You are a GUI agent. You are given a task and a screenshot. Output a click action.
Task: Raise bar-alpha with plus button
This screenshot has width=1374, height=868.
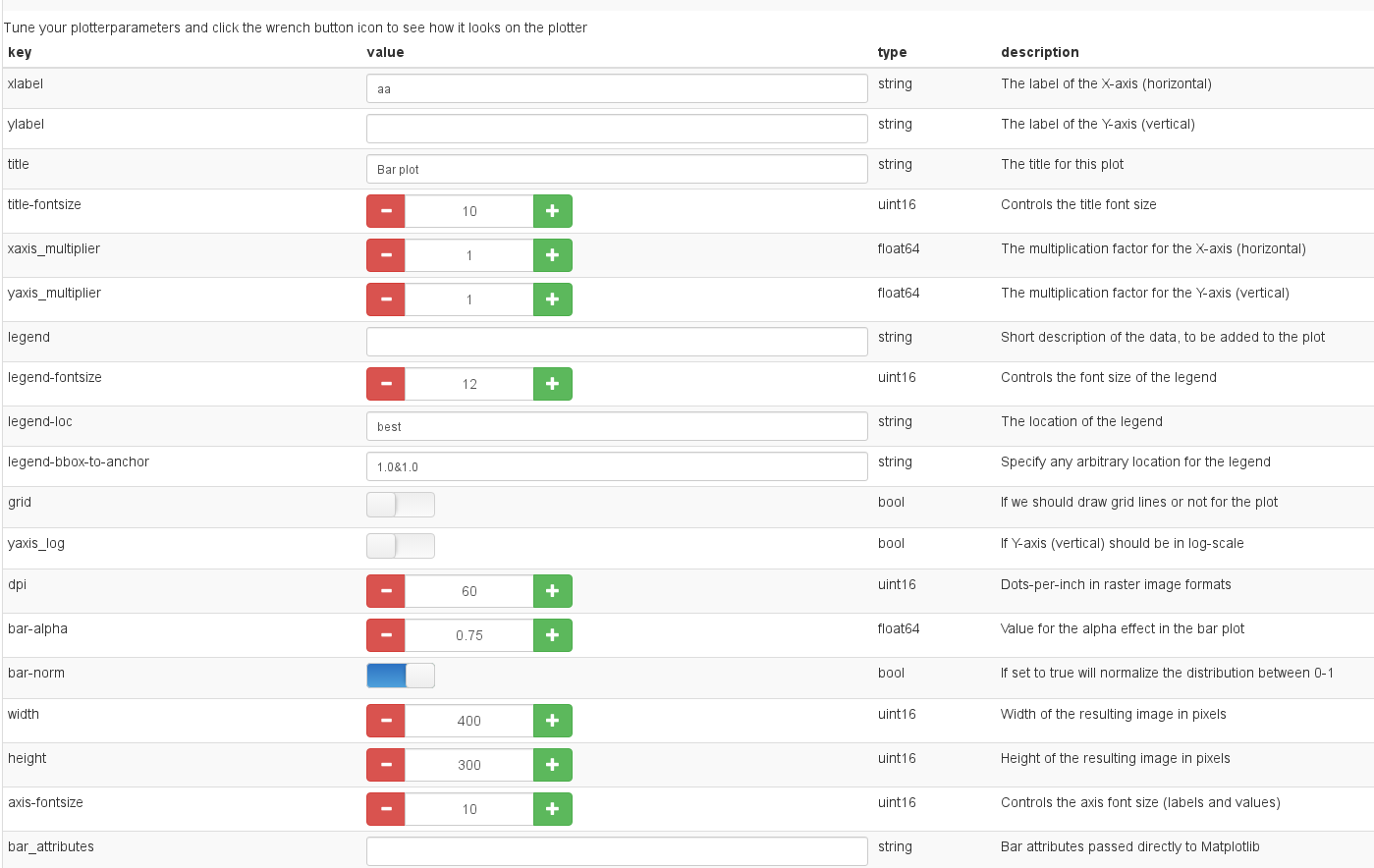coord(553,635)
